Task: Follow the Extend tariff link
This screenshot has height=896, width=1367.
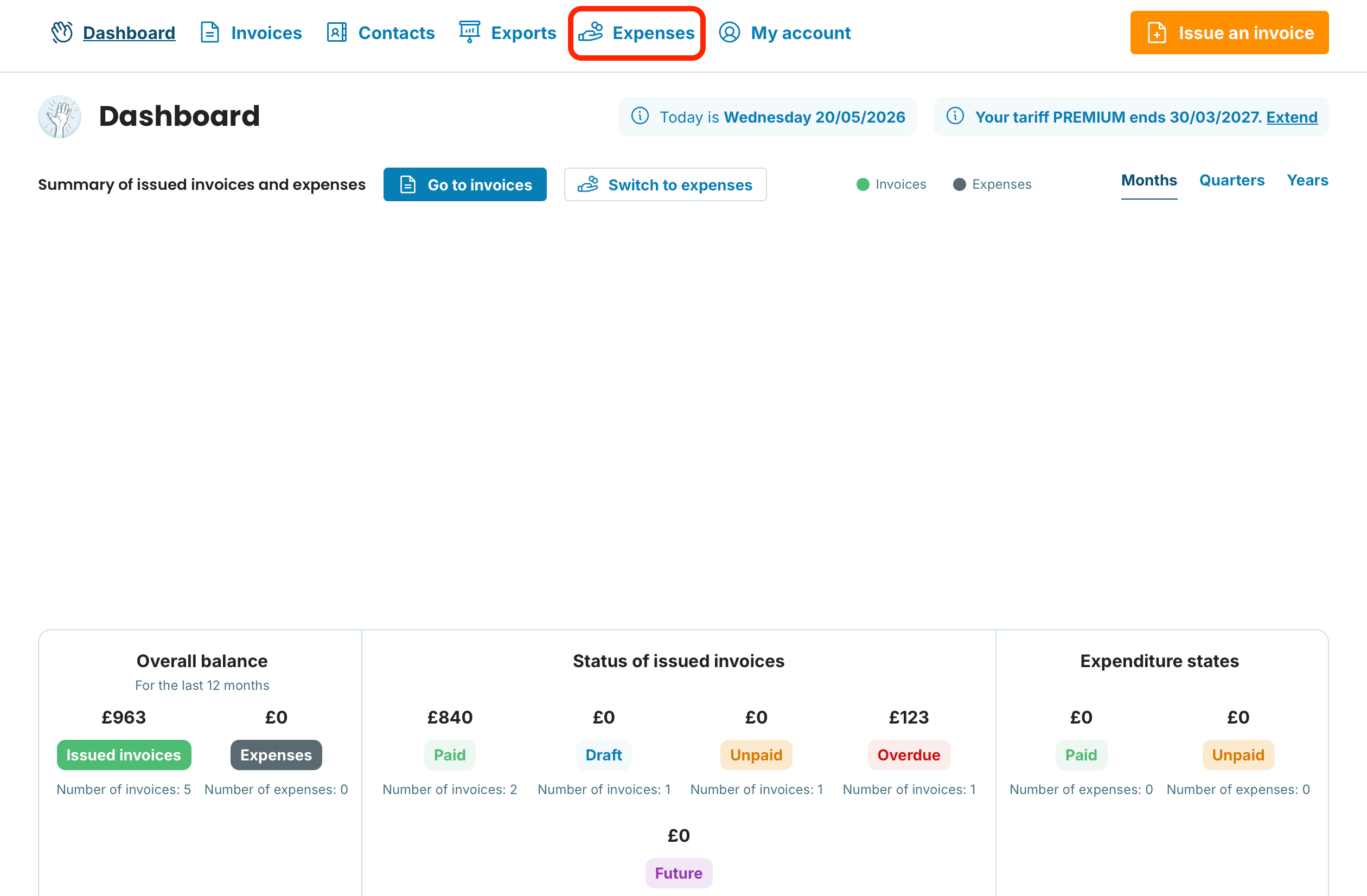Action: point(1292,117)
